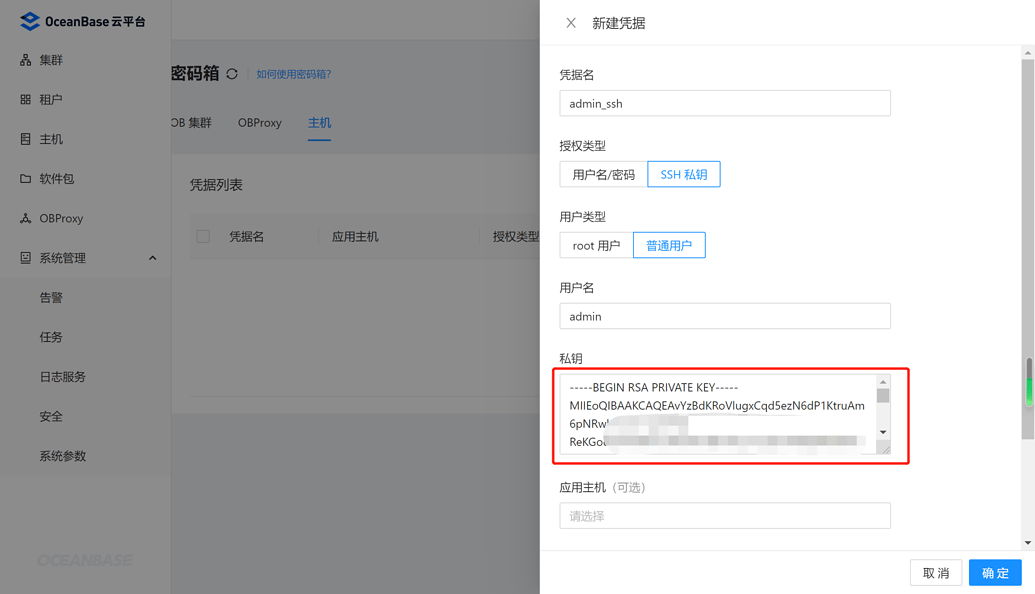Select the 集群 cluster icon in sidebar
Image resolution: width=1035 pixels, height=594 pixels.
pos(23,60)
